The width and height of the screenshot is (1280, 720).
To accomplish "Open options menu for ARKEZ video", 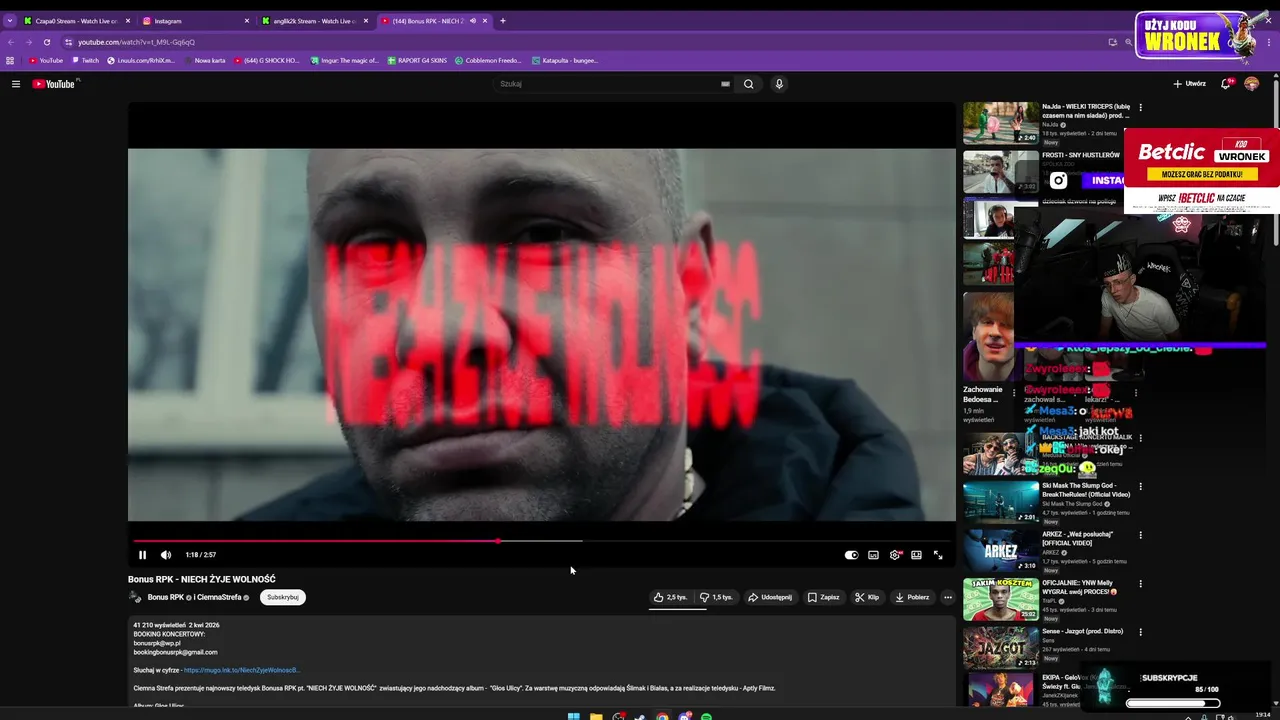I will coord(1140,535).
